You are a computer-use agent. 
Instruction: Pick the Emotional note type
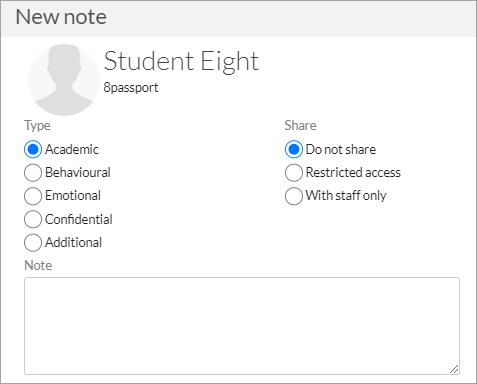(33, 196)
